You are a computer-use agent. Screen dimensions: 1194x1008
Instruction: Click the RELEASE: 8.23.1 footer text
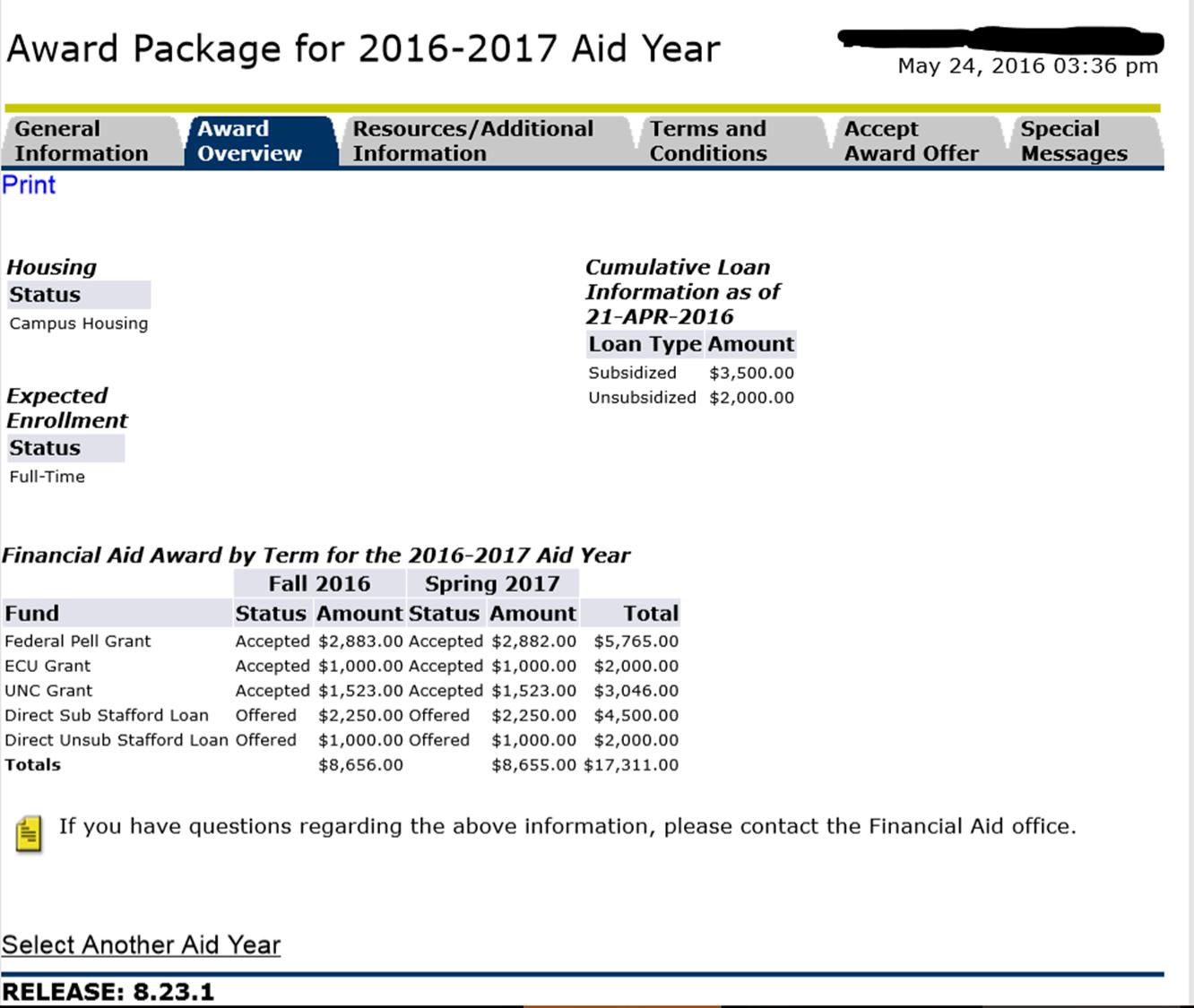pyautogui.click(x=108, y=992)
